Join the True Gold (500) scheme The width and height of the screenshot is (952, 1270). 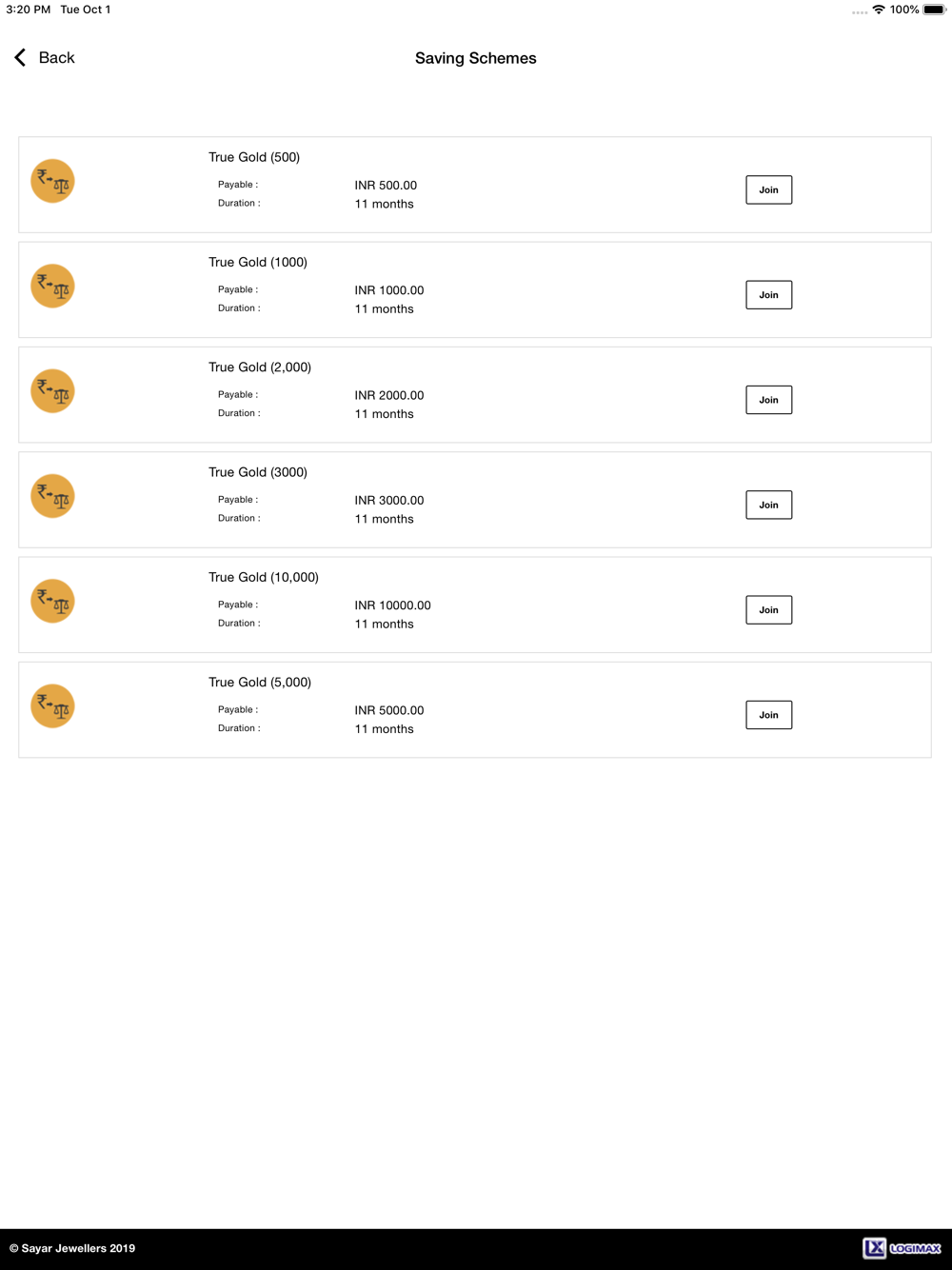[x=769, y=190]
